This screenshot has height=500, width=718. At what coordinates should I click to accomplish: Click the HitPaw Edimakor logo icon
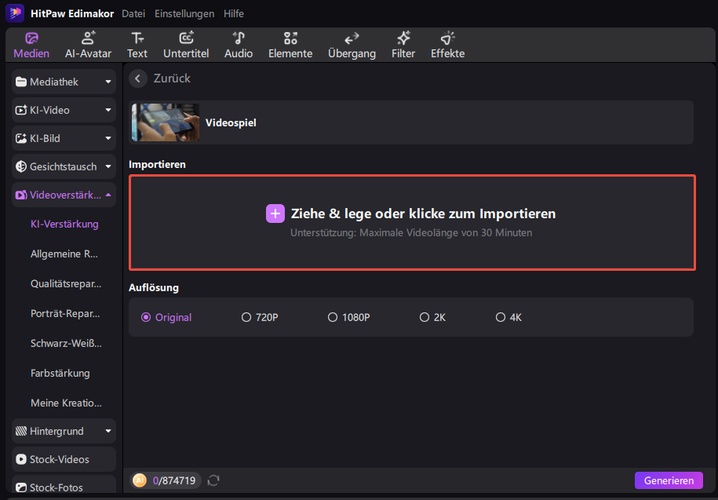point(15,13)
